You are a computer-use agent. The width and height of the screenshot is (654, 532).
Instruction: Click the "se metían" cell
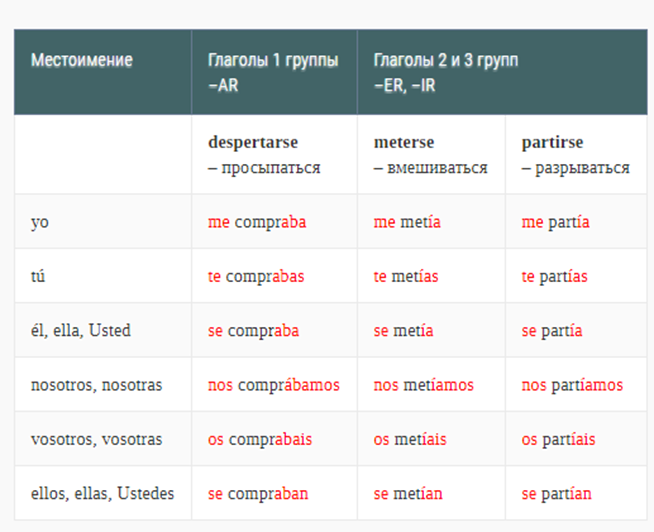coord(431,493)
